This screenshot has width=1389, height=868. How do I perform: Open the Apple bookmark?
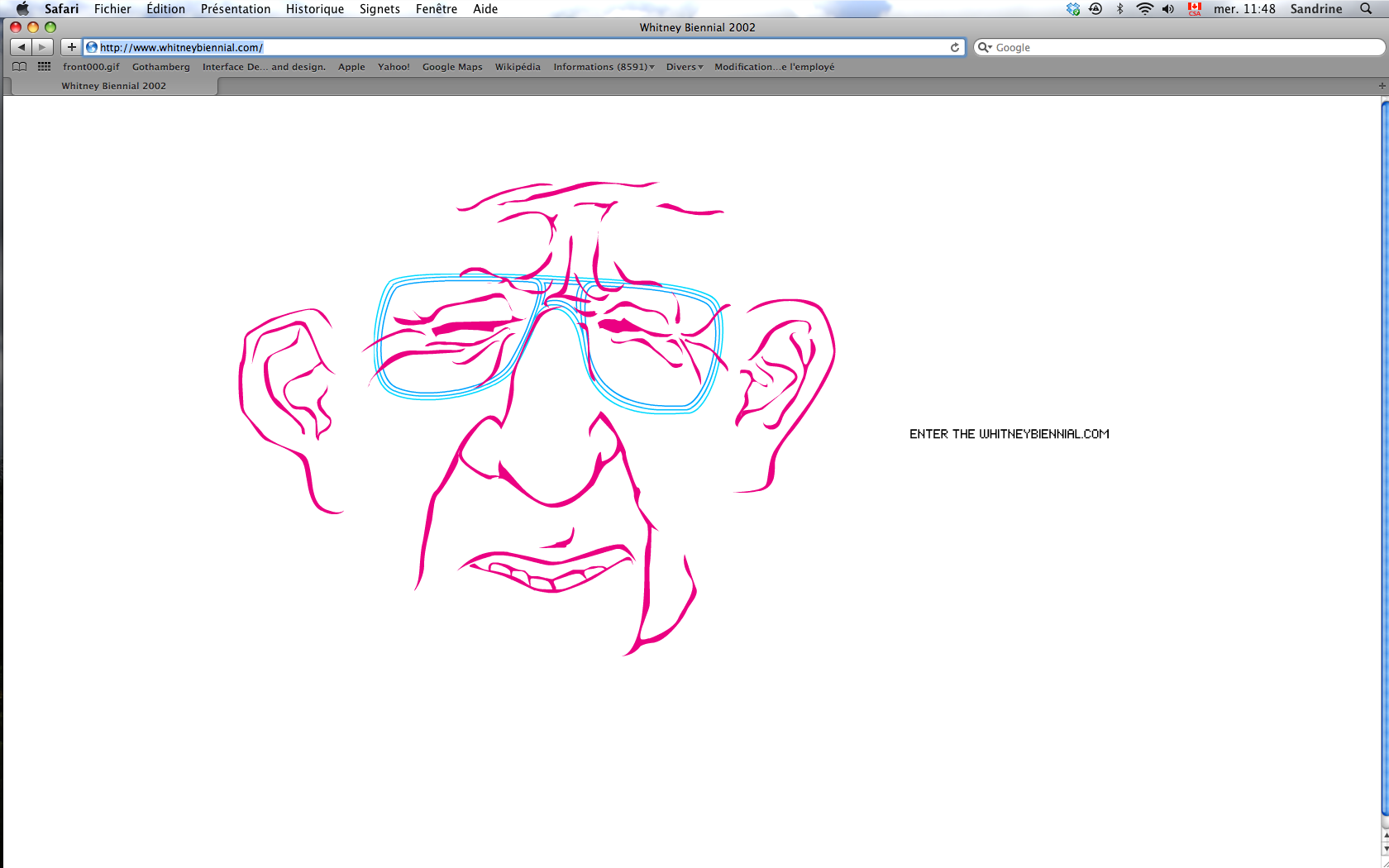pyautogui.click(x=351, y=67)
